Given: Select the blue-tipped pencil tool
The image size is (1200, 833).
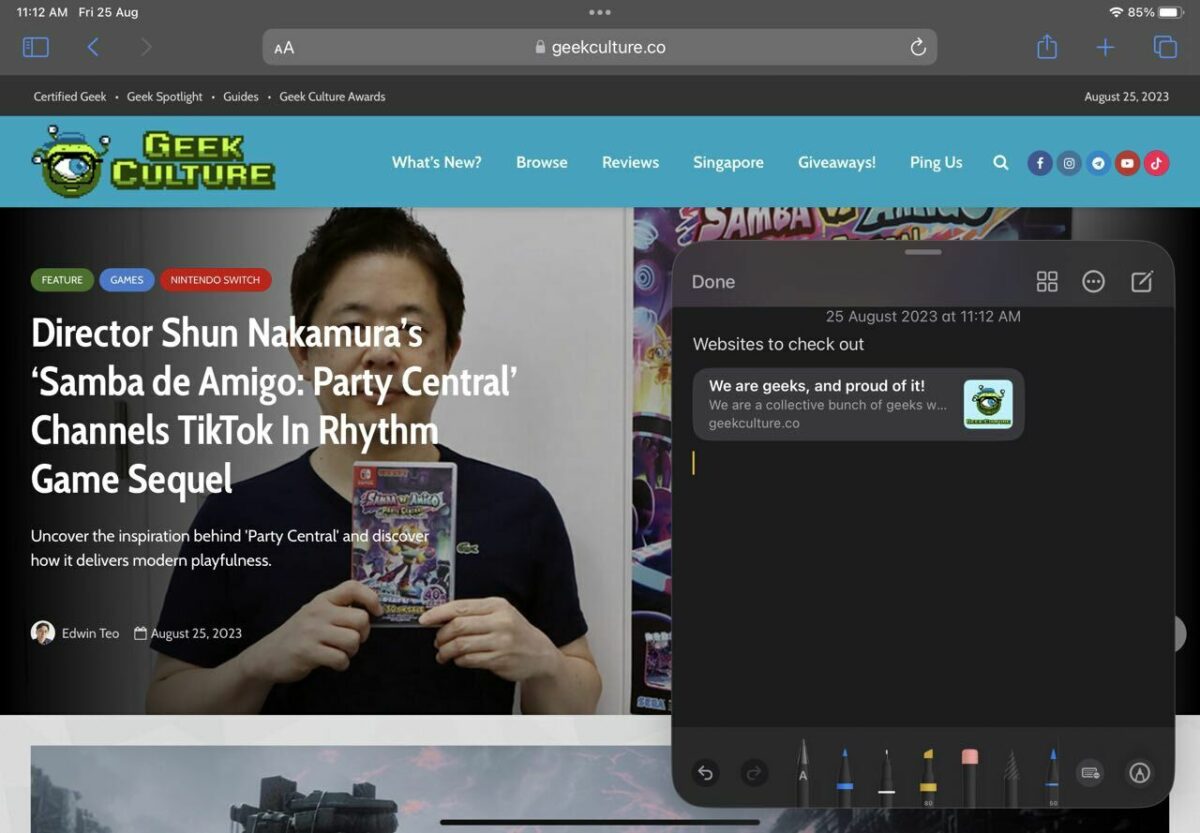Looking at the screenshot, I should (1052, 775).
